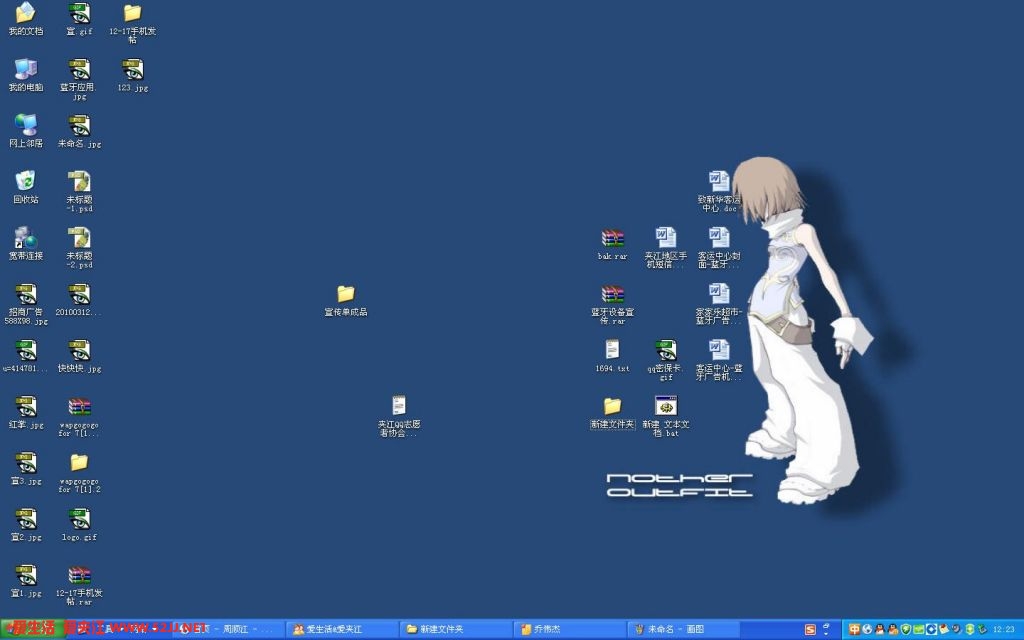Select the 招商广告588X98.jpg file
Viewport: 1024px width, 640px height.
(25, 304)
